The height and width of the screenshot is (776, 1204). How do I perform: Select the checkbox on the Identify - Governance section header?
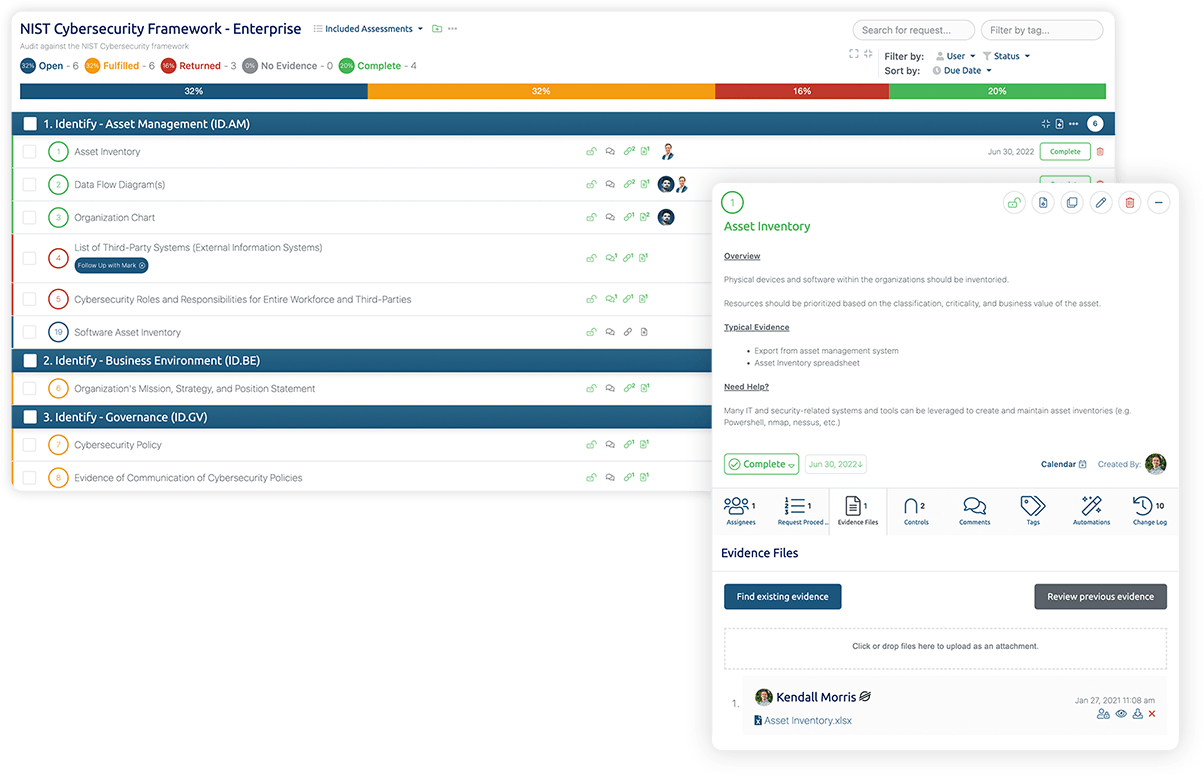click(28, 418)
